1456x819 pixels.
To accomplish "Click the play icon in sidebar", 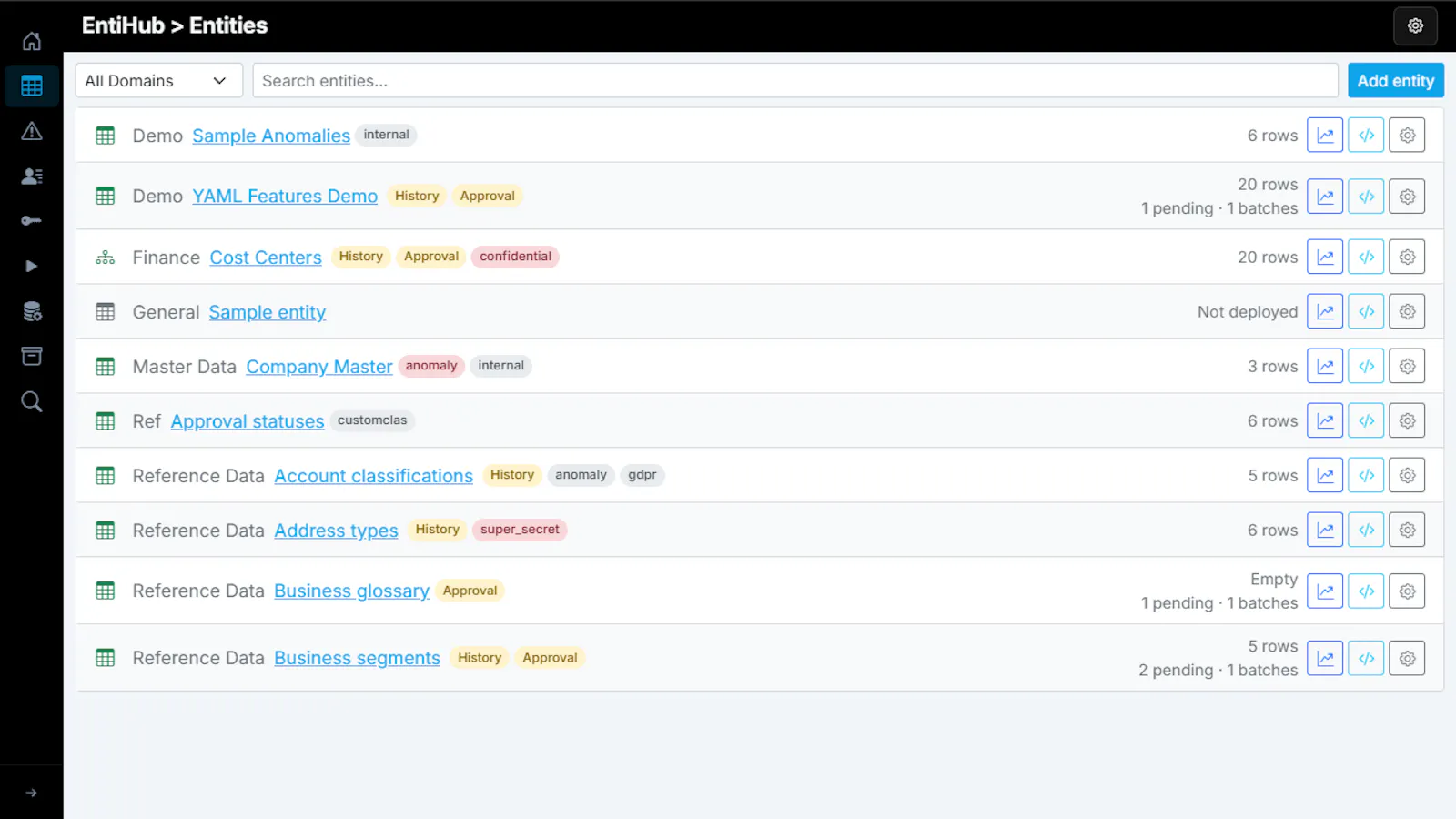I will (x=32, y=266).
